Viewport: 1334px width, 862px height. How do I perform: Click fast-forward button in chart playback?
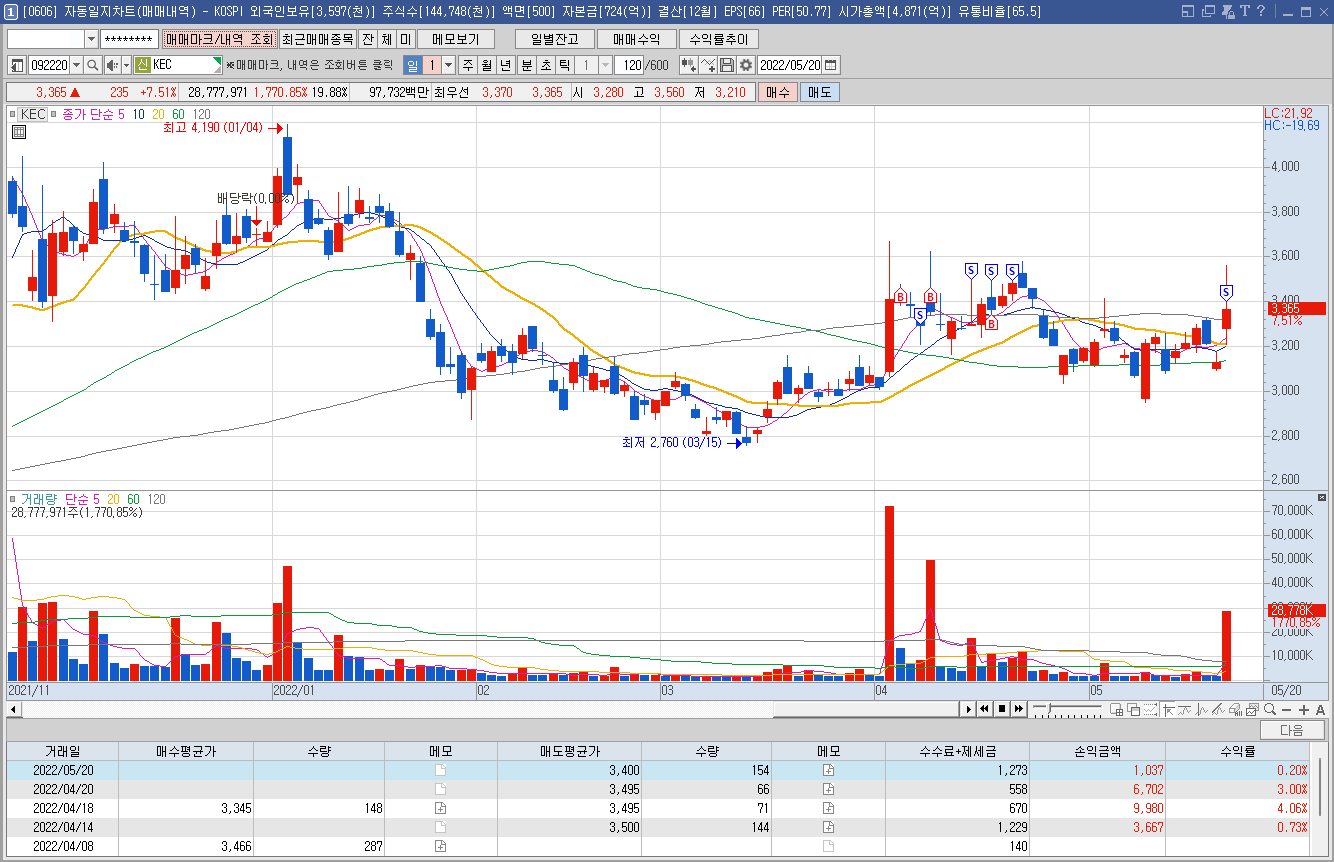[1019, 709]
